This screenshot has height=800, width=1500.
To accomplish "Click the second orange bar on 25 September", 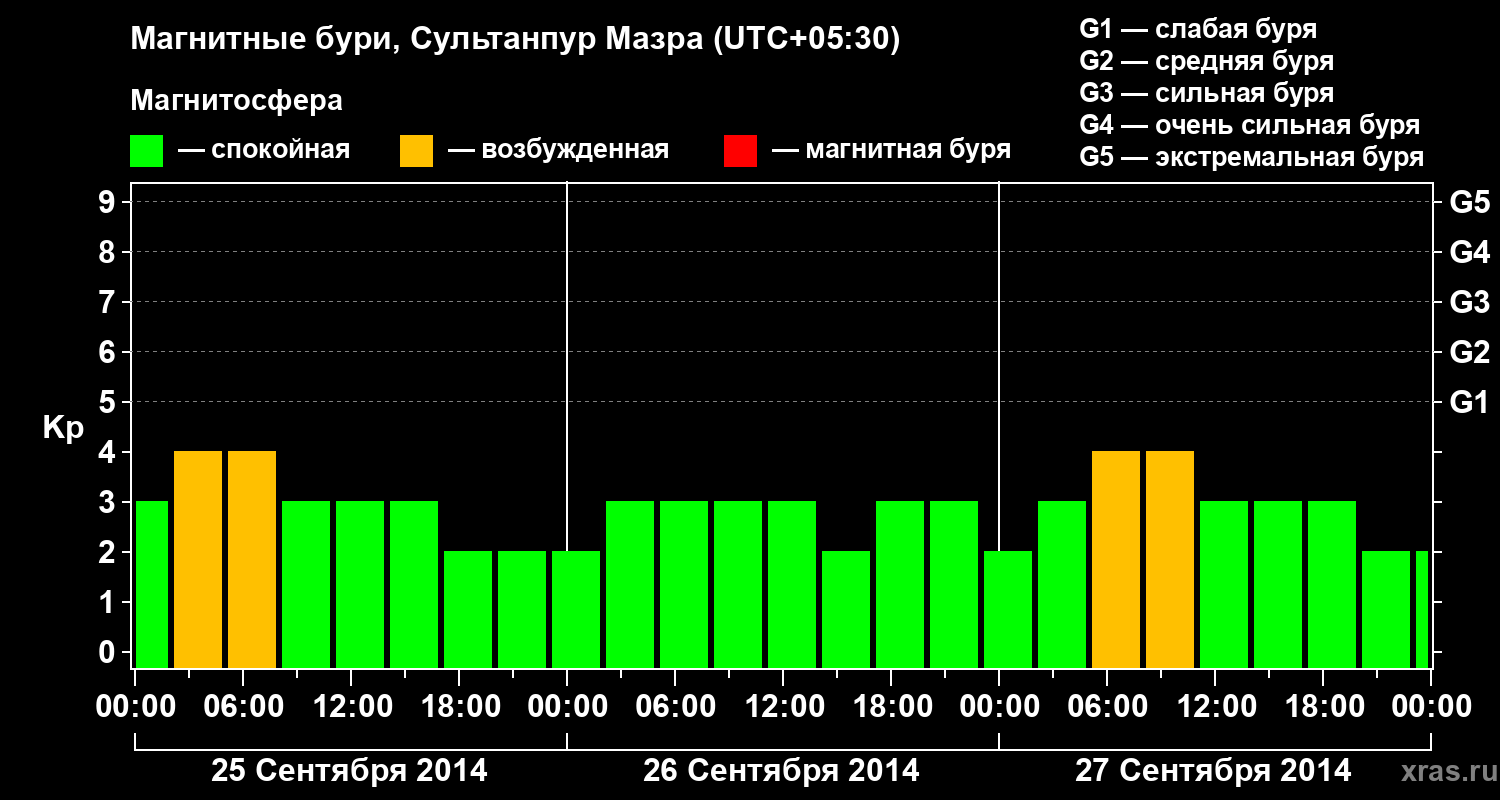I will tap(252, 560).
